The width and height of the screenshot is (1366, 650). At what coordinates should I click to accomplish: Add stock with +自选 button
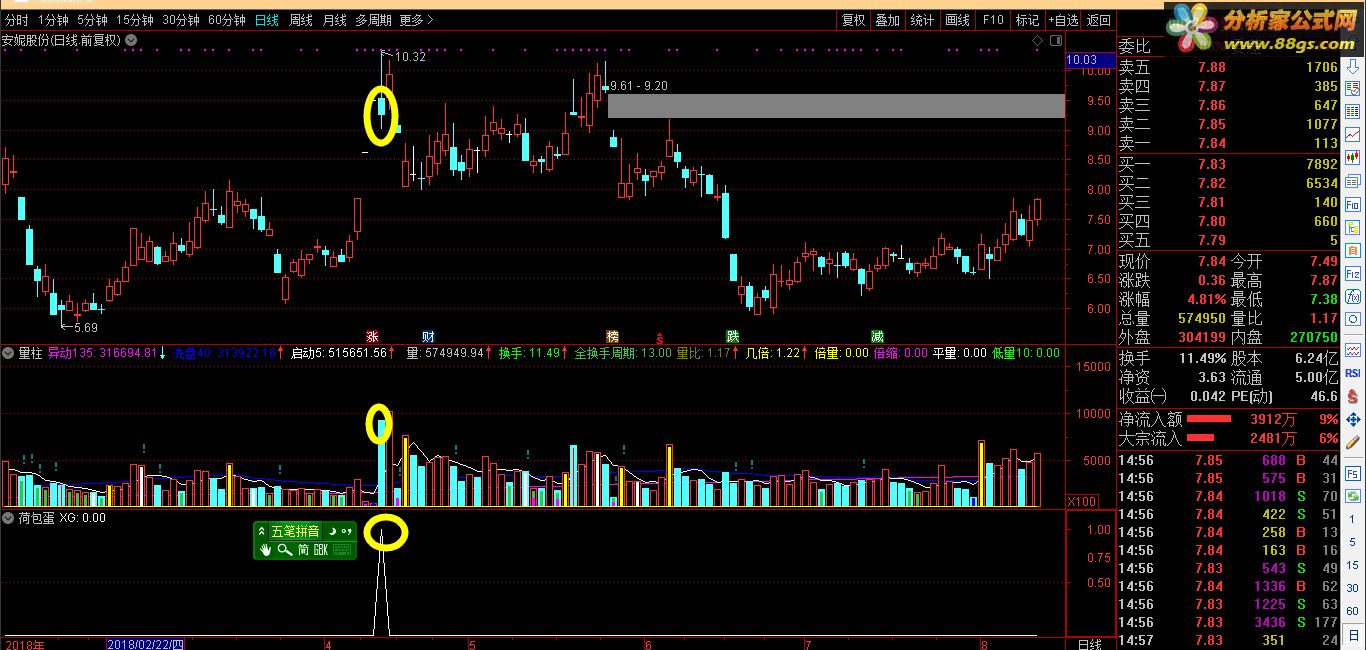[x=1064, y=20]
